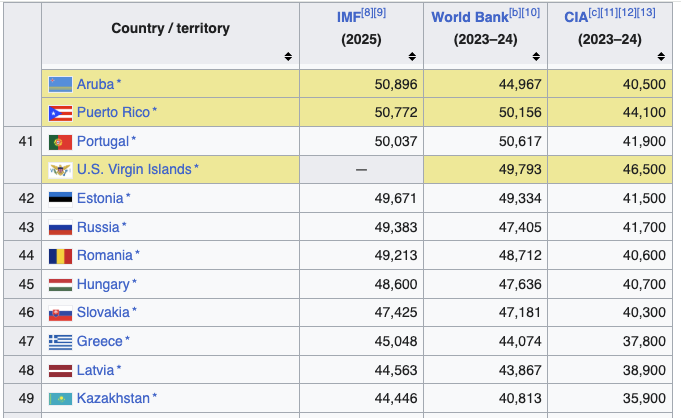Sort by World Bank column arrows
This screenshot has width=681, height=418.
point(536,56)
